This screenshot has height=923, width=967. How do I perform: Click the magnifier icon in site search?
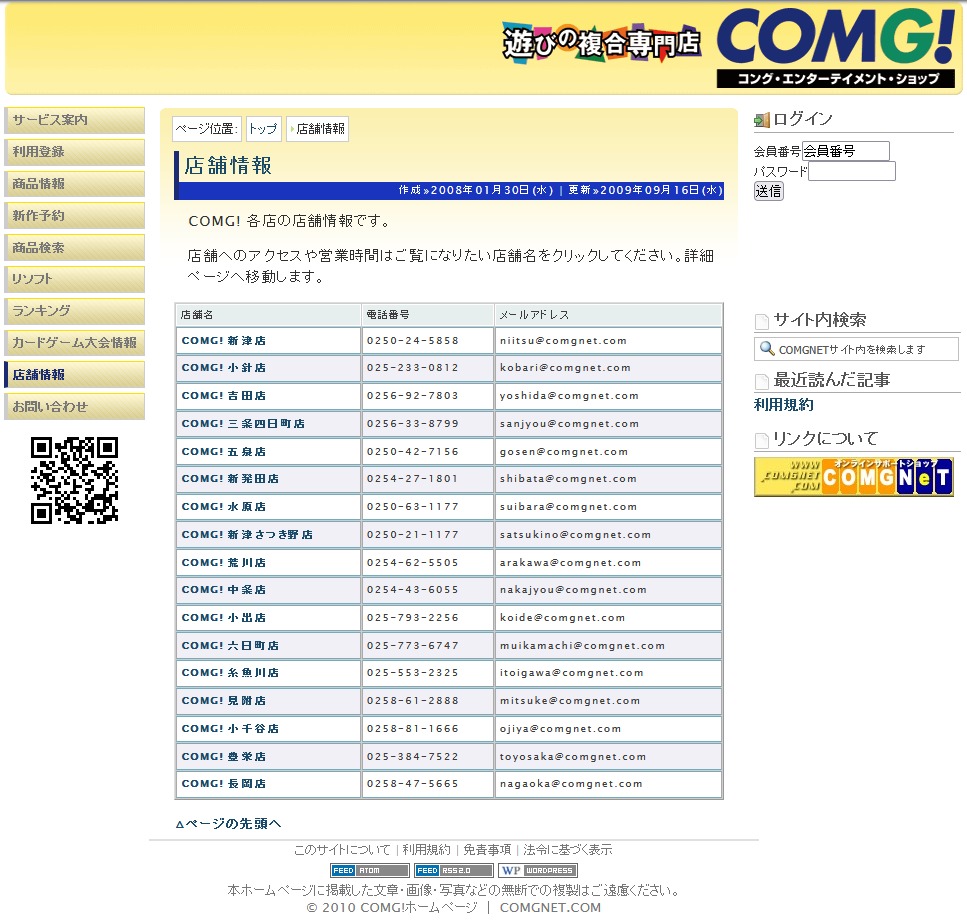[767, 349]
